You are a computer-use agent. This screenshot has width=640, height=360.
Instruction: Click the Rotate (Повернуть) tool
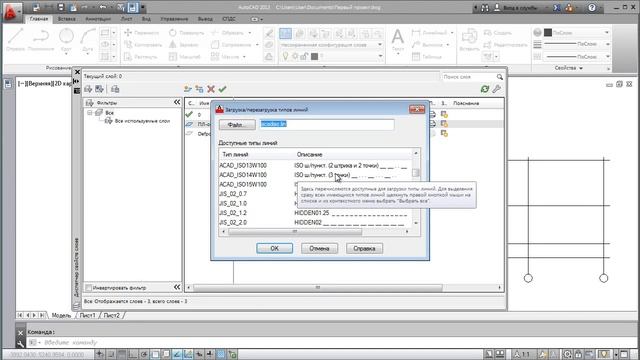click(x=186, y=33)
